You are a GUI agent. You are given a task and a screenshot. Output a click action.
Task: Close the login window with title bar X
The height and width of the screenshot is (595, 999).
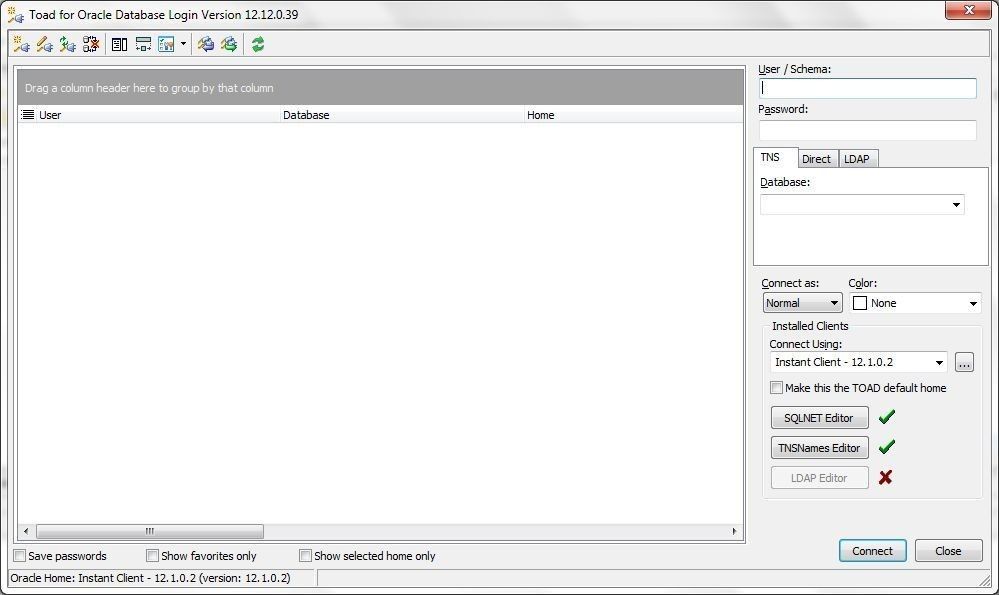[968, 10]
